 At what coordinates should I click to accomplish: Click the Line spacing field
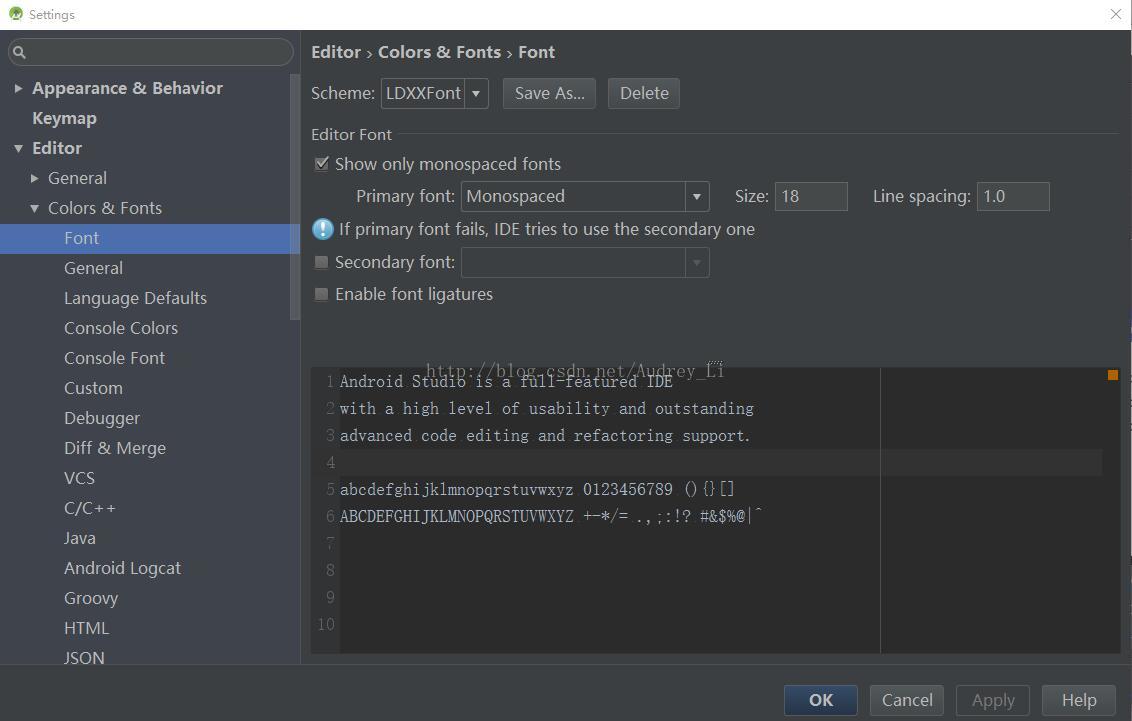pyautogui.click(x=1013, y=196)
